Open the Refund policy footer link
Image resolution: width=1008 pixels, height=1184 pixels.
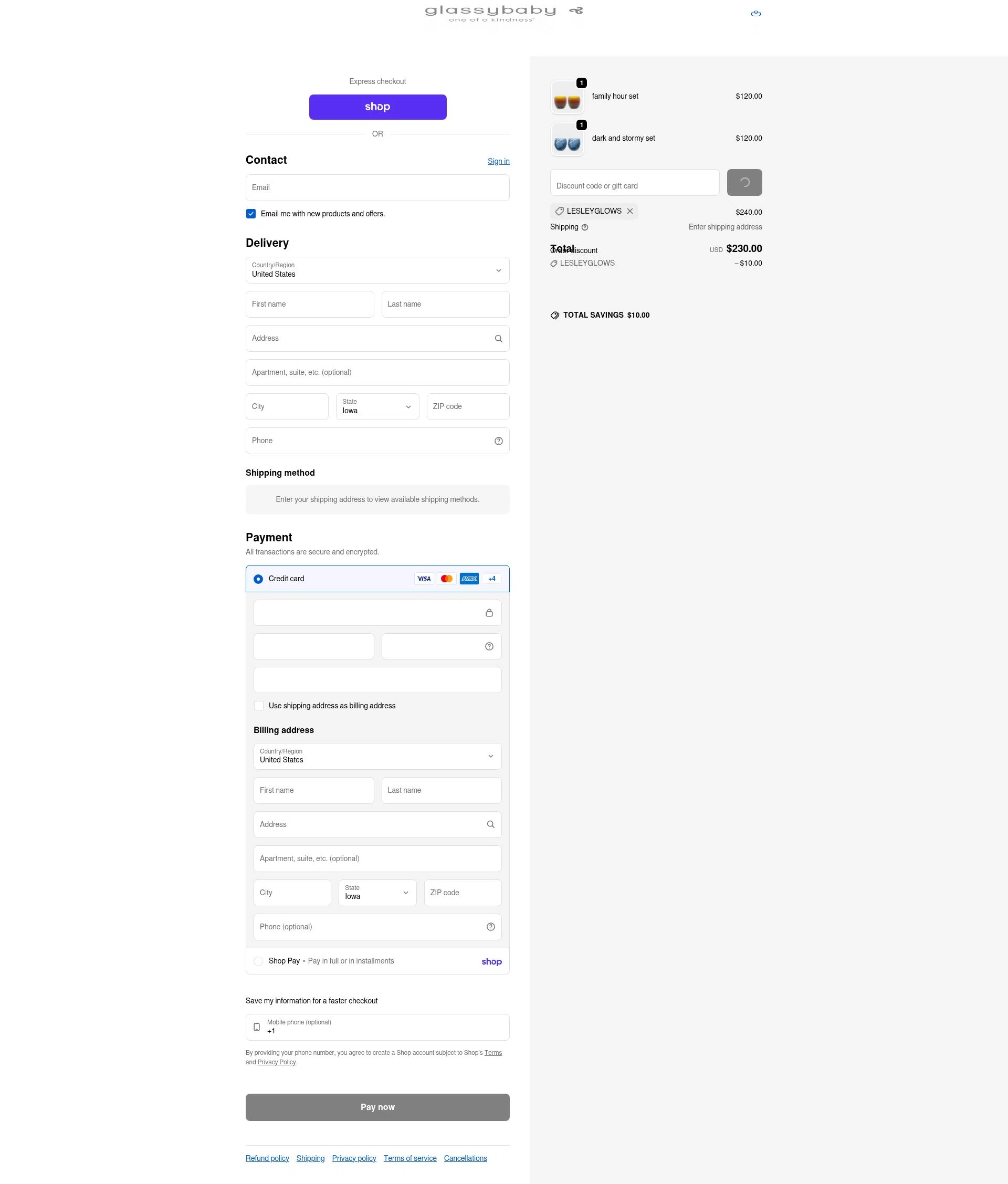point(267,1158)
